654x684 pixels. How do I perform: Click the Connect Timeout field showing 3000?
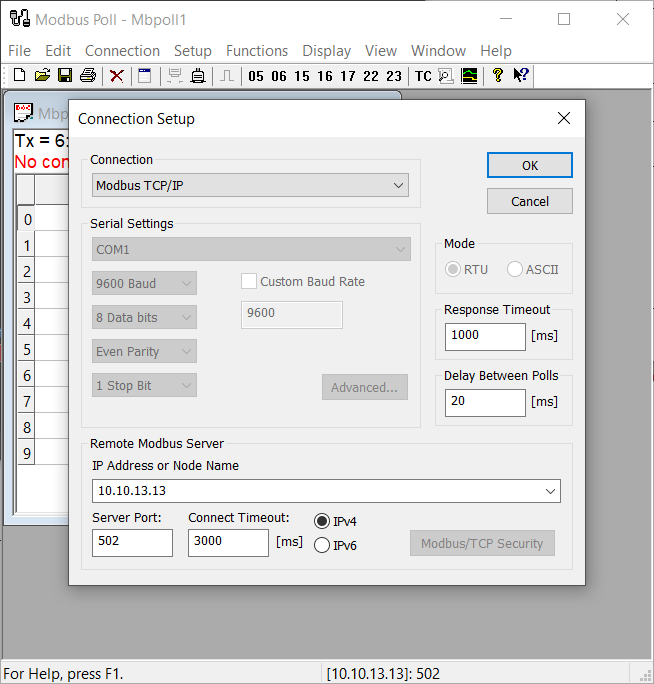click(228, 543)
